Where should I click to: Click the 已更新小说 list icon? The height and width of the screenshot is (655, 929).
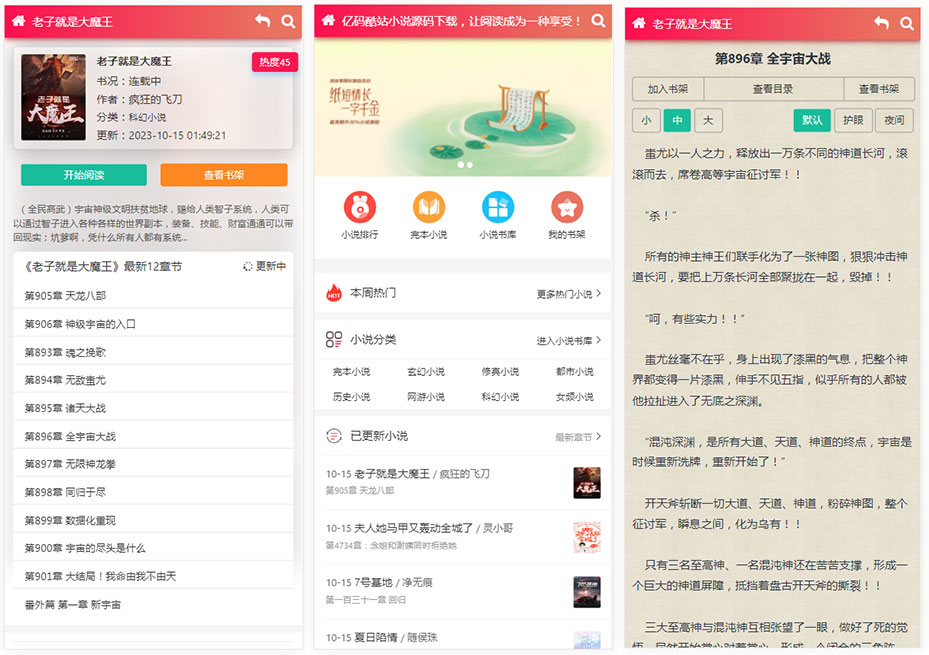coord(334,436)
